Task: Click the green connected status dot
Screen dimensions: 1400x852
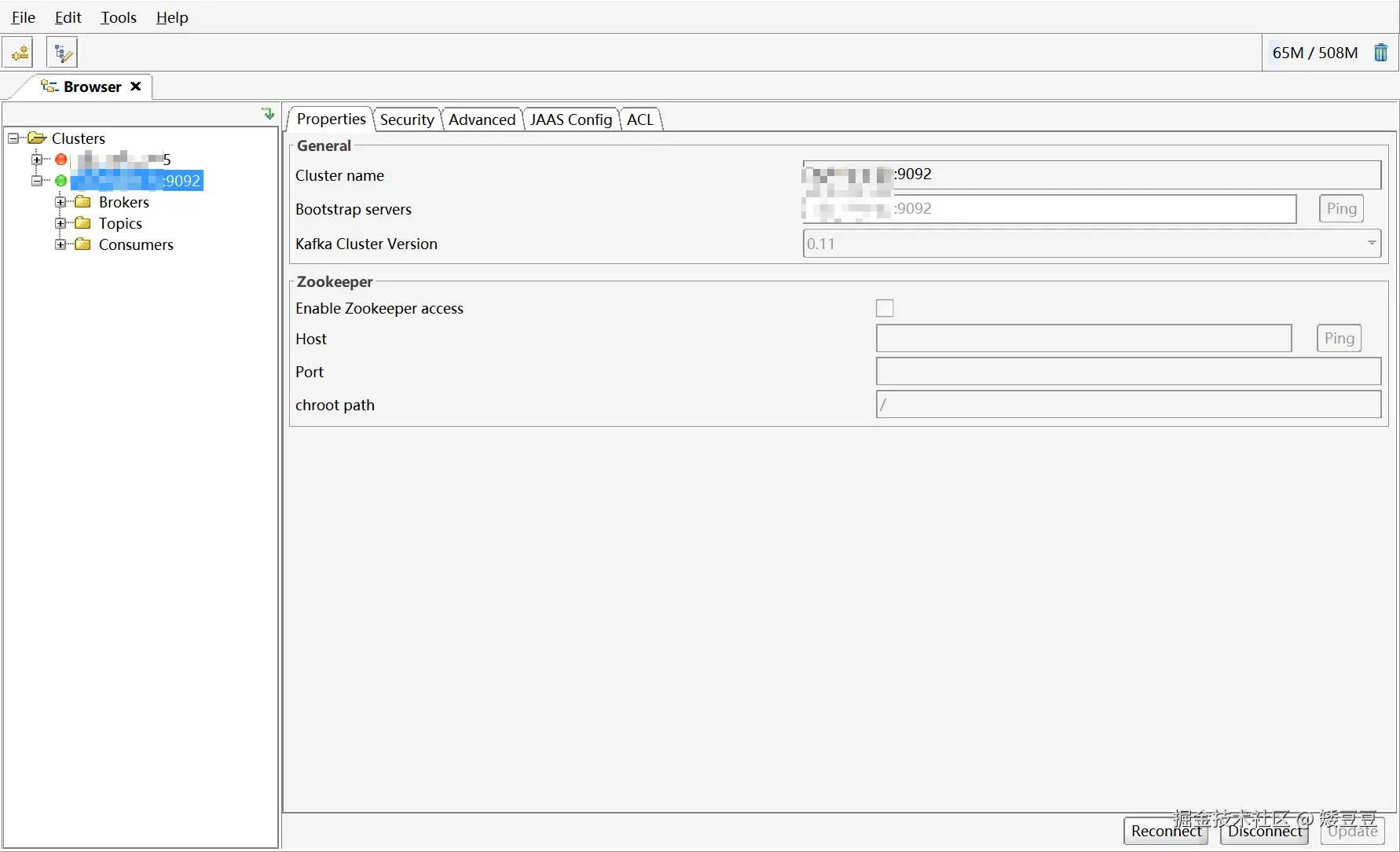Action: click(x=60, y=181)
